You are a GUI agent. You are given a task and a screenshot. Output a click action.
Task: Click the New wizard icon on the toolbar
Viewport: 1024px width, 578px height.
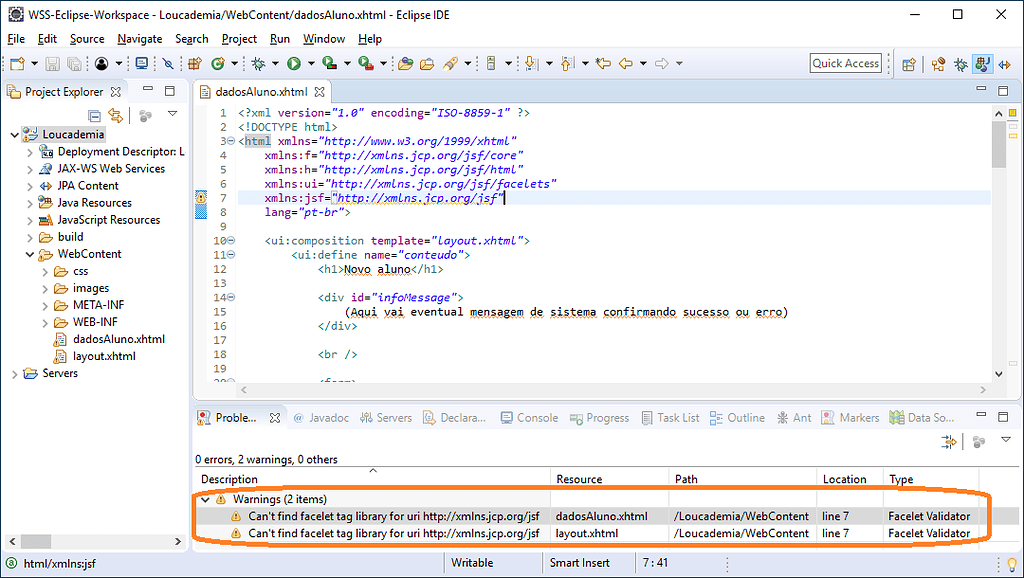16,64
